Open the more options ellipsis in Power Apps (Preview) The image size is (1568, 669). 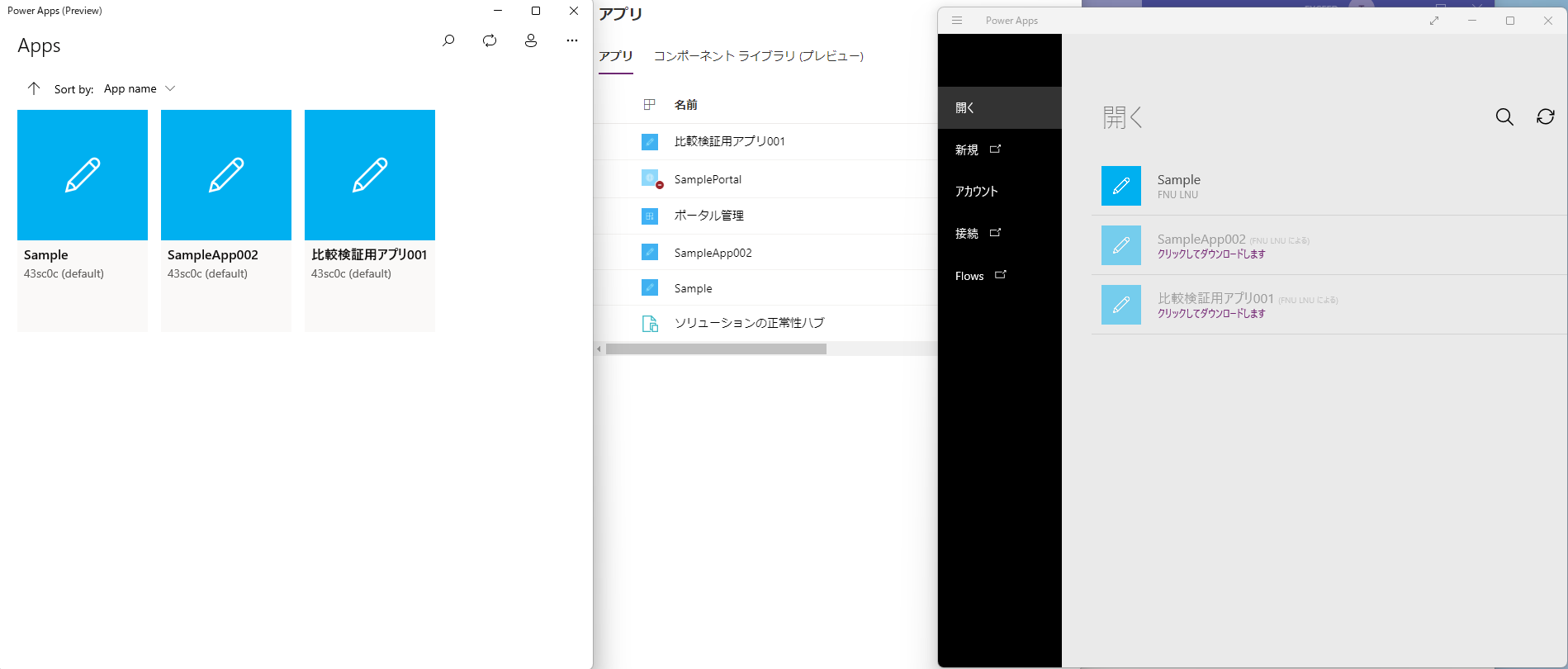(572, 40)
